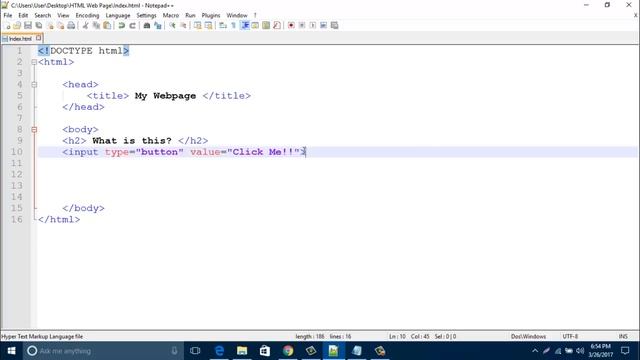Image resolution: width=640 pixels, height=360 pixels.
Task: Save the file with the Save toolbar icon
Action: [28, 25]
